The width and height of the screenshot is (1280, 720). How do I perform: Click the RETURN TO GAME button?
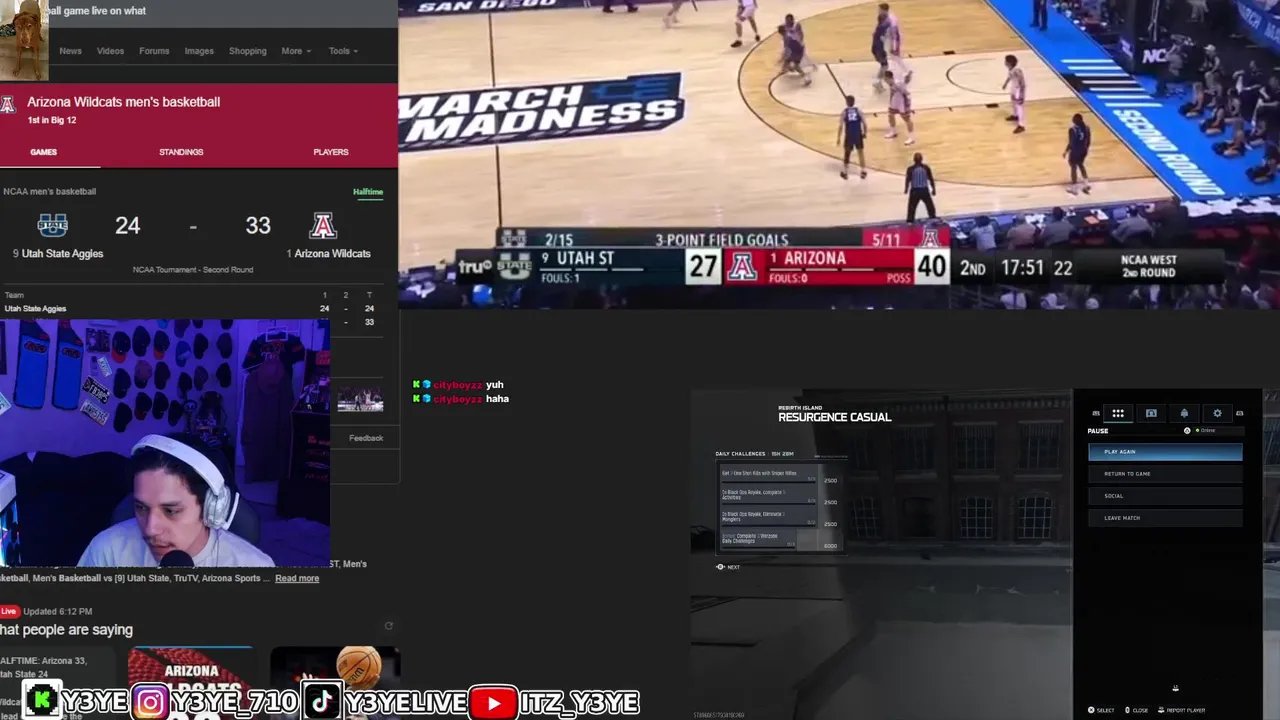pyautogui.click(x=1165, y=474)
